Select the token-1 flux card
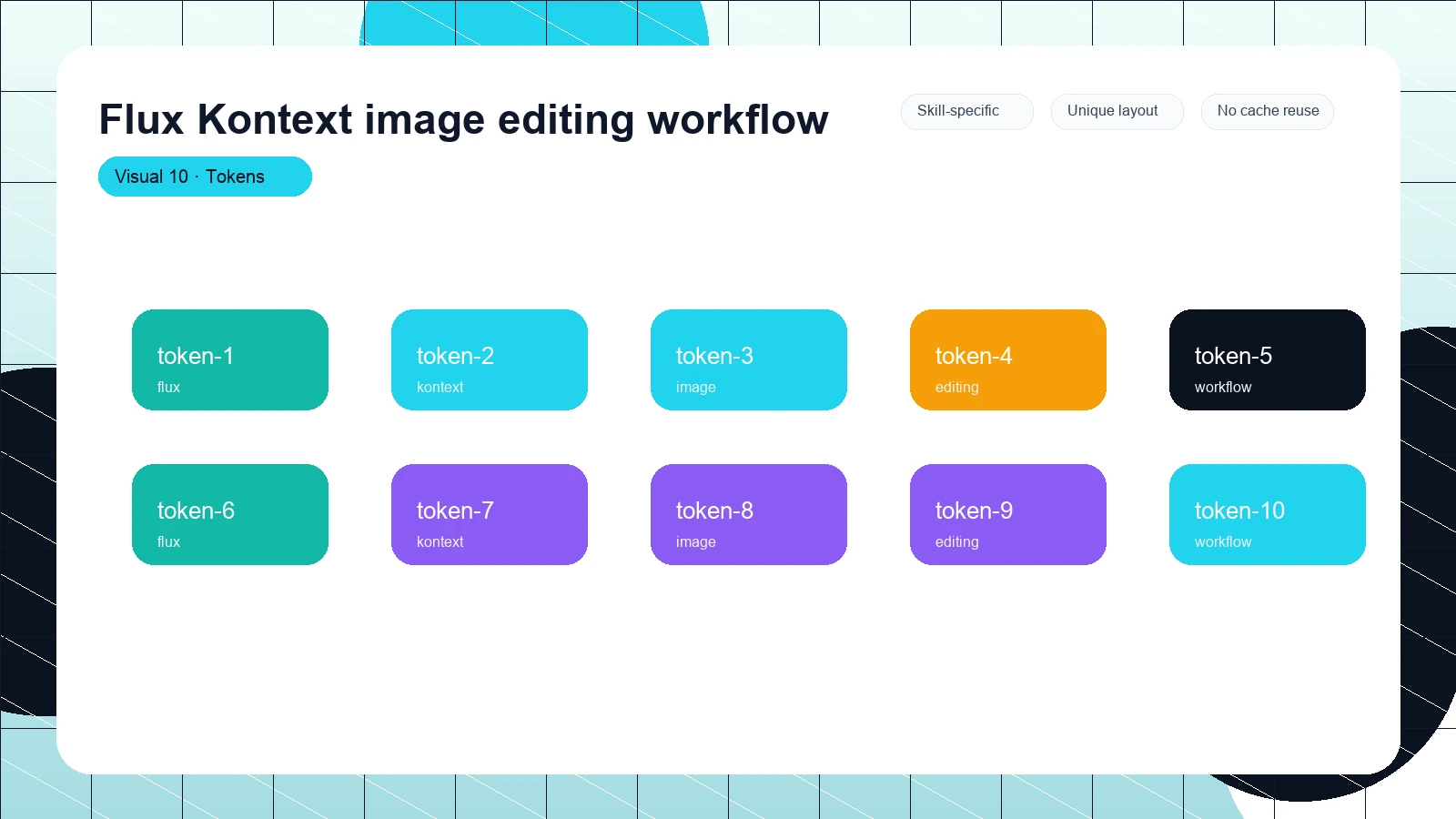 point(230,359)
